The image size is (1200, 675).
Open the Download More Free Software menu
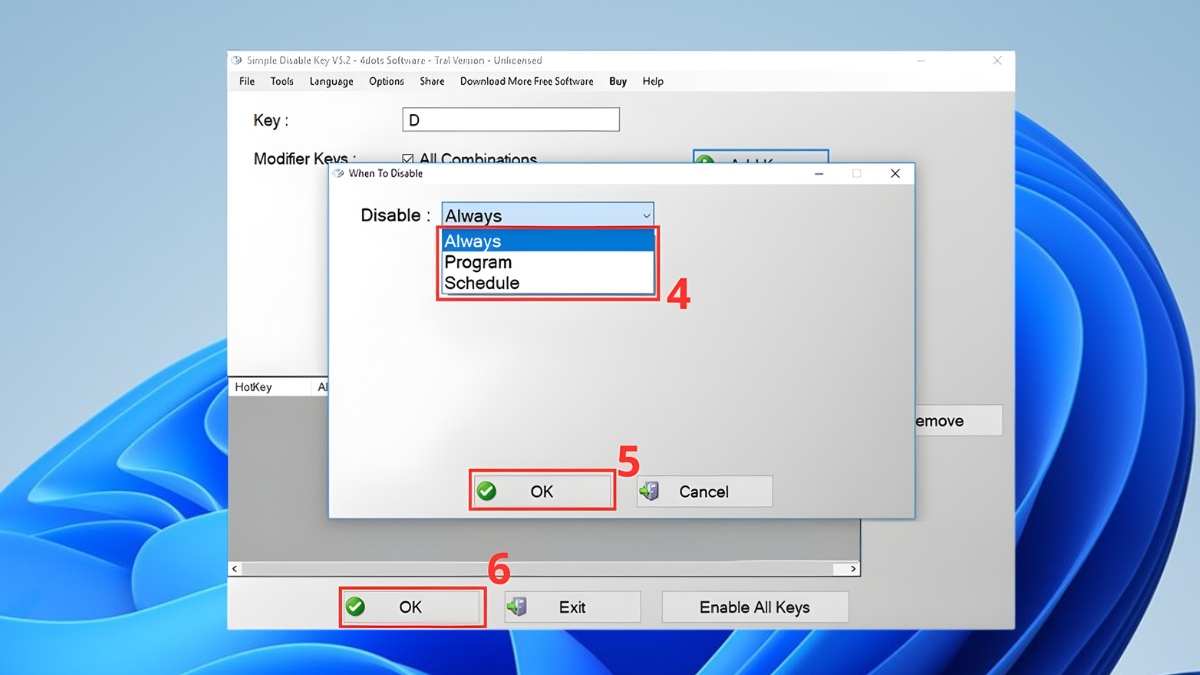coord(527,81)
